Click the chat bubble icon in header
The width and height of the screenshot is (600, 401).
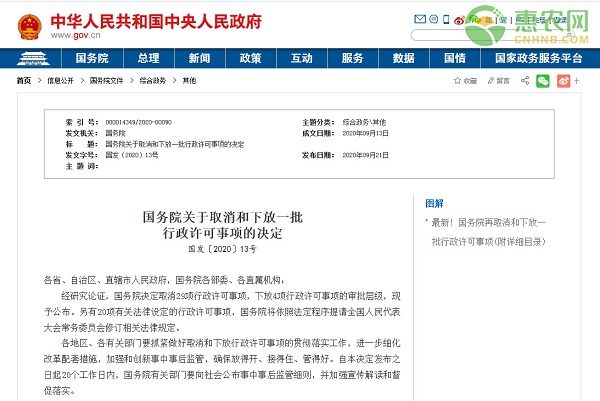coord(434,19)
